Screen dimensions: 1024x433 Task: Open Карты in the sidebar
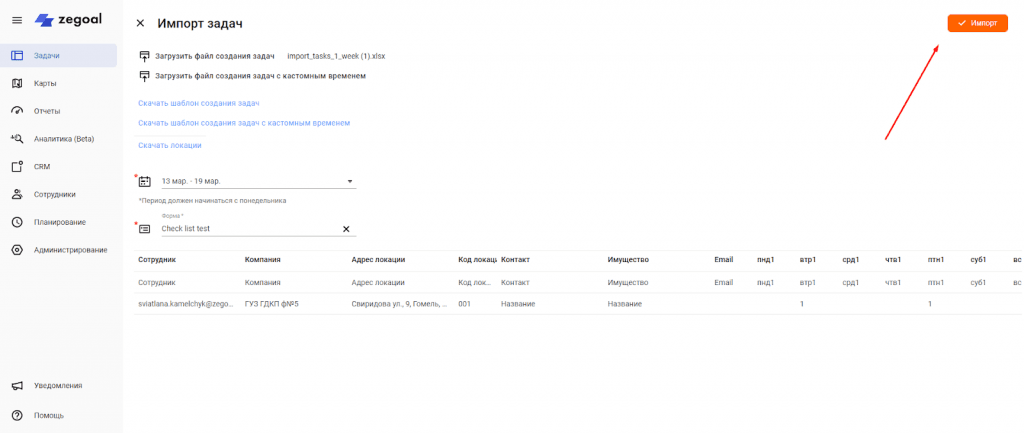pyautogui.click(x=45, y=83)
